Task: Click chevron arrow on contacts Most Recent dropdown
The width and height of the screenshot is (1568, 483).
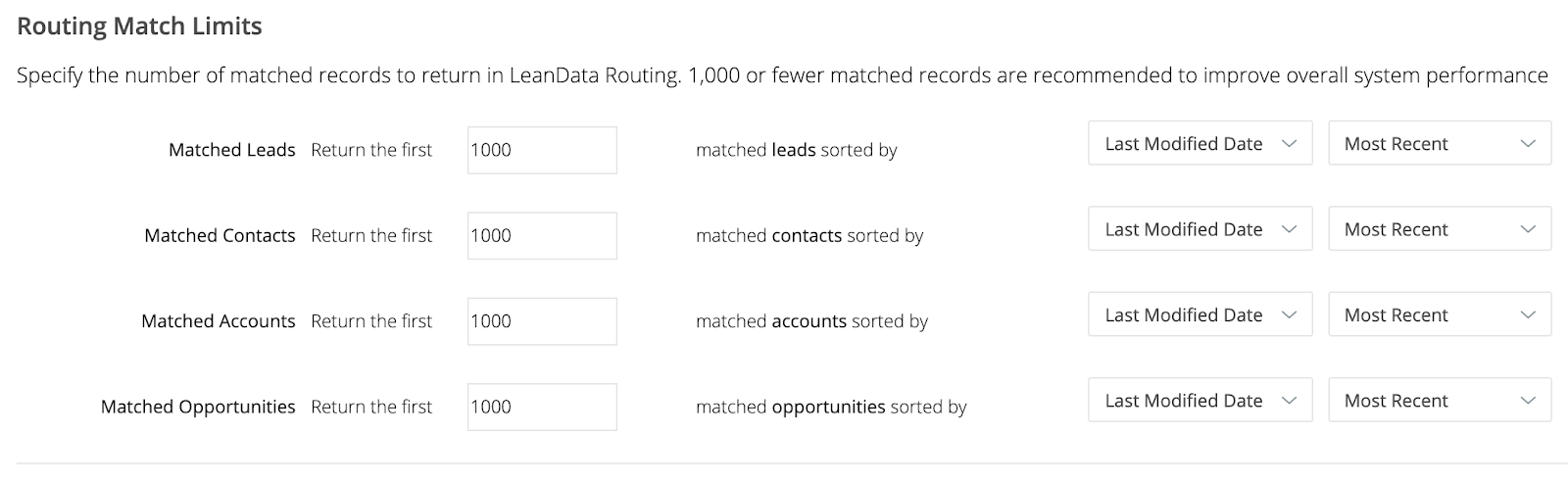Action: (x=1528, y=229)
